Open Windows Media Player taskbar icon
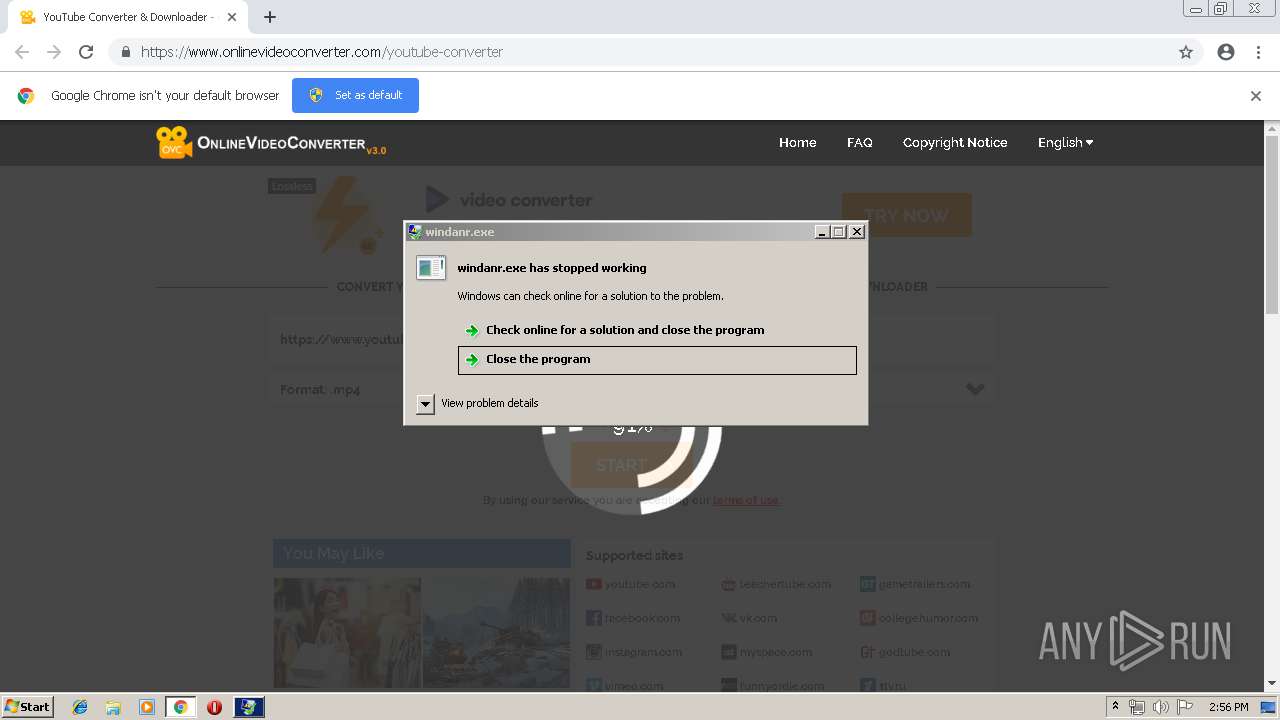1280x720 pixels. click(x=147, y=707)
